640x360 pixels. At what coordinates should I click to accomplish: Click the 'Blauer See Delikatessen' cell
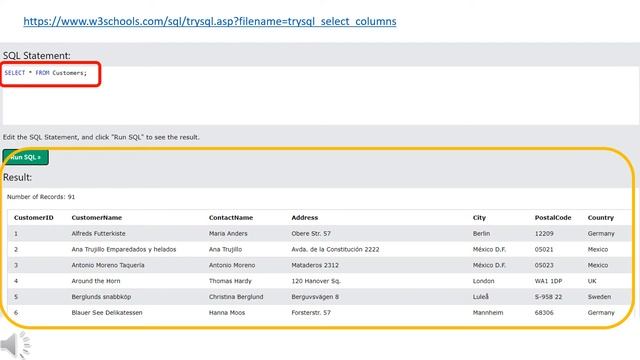click(107, 313)
